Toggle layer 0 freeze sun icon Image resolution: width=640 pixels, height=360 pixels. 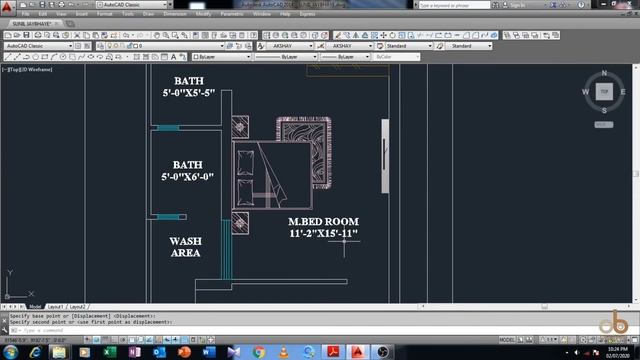116,46
